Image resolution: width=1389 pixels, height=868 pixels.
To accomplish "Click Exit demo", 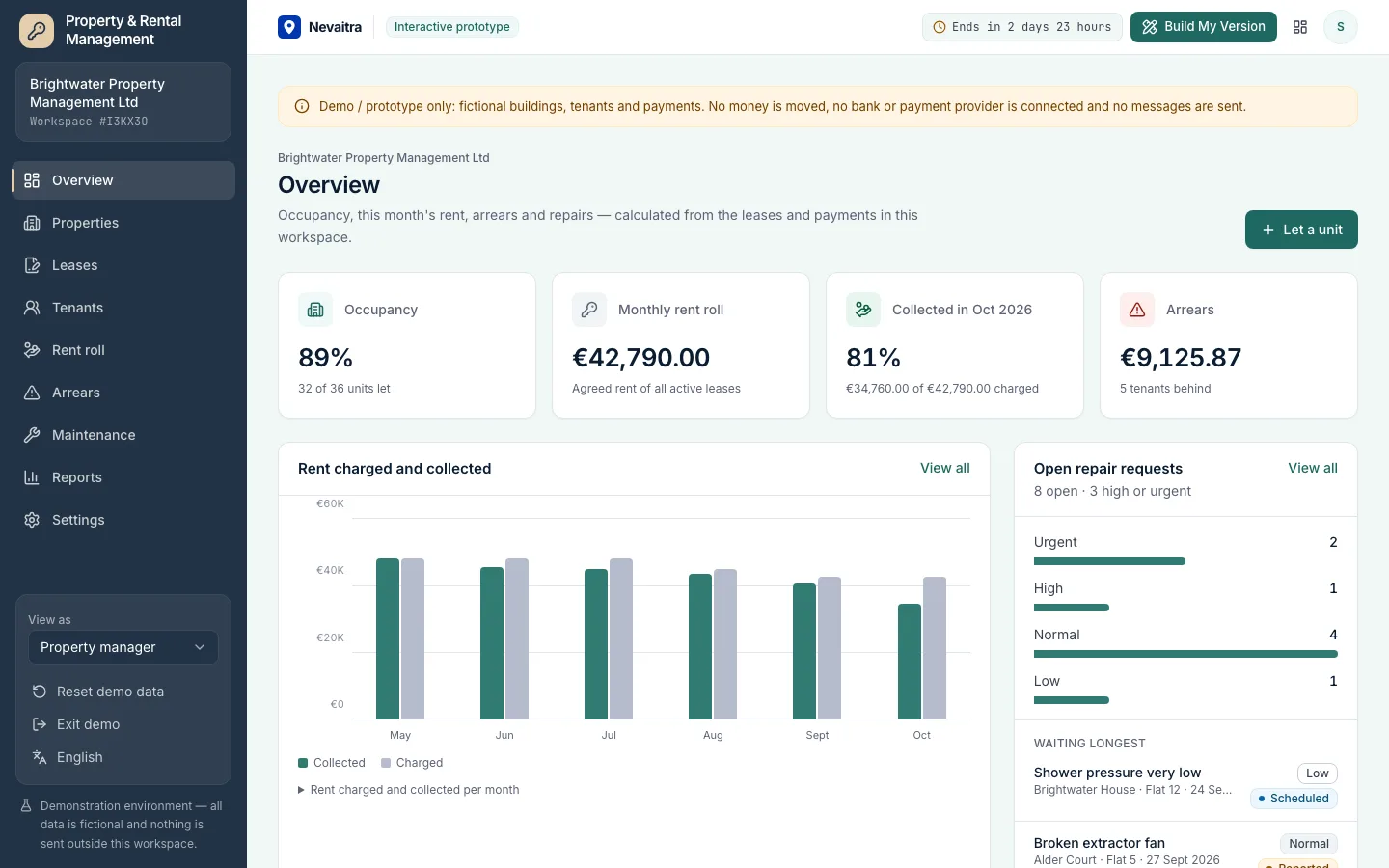I will (x=123, y=724).
